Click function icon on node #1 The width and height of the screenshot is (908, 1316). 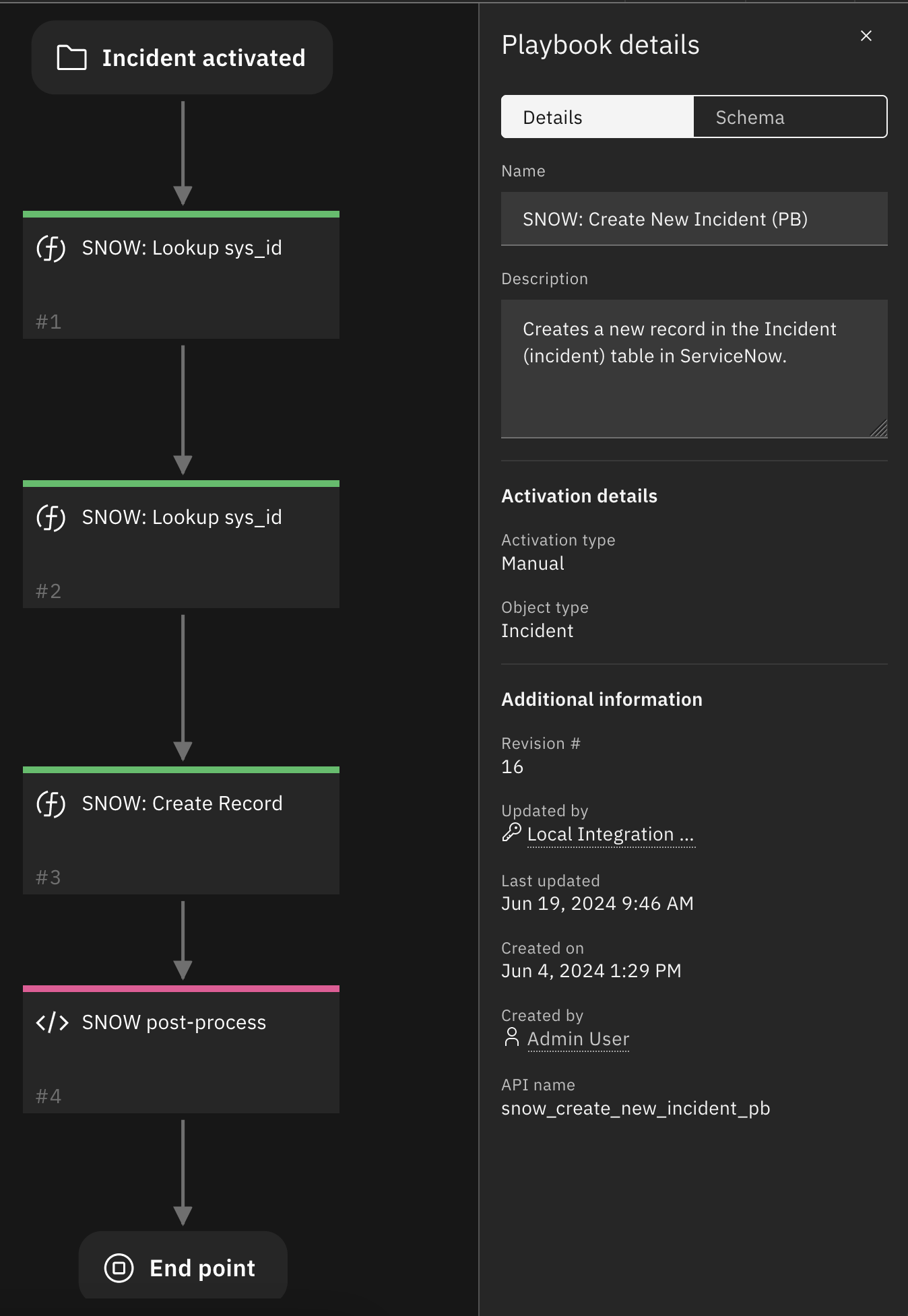pos(51,249)
